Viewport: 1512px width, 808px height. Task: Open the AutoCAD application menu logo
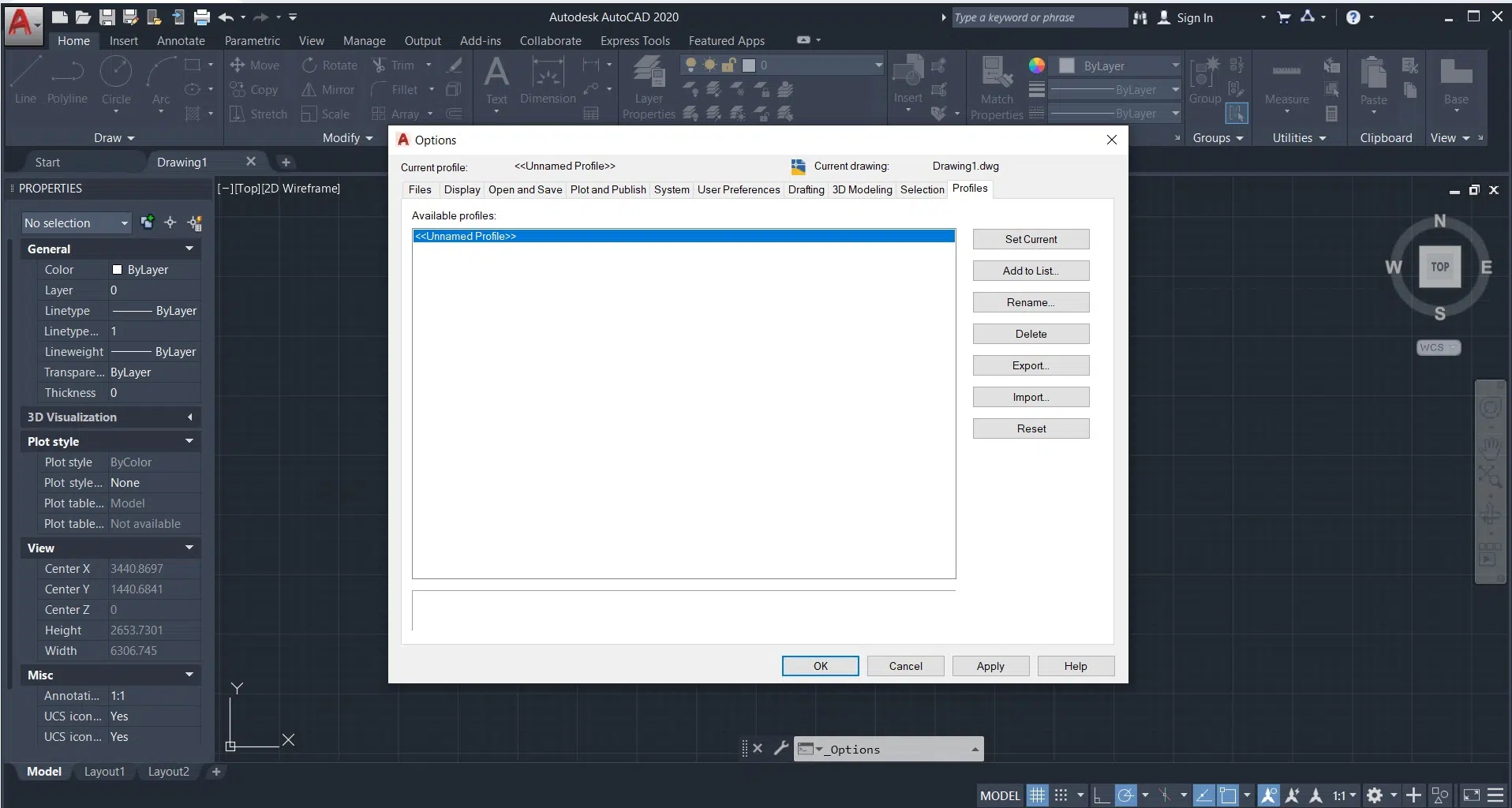(x=21, y=23)
